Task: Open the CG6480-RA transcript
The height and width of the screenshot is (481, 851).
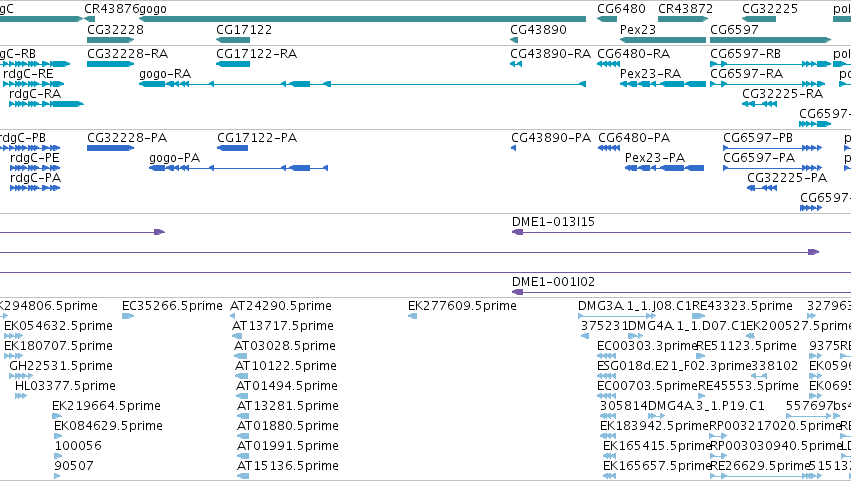Action: tap(608, 64)
